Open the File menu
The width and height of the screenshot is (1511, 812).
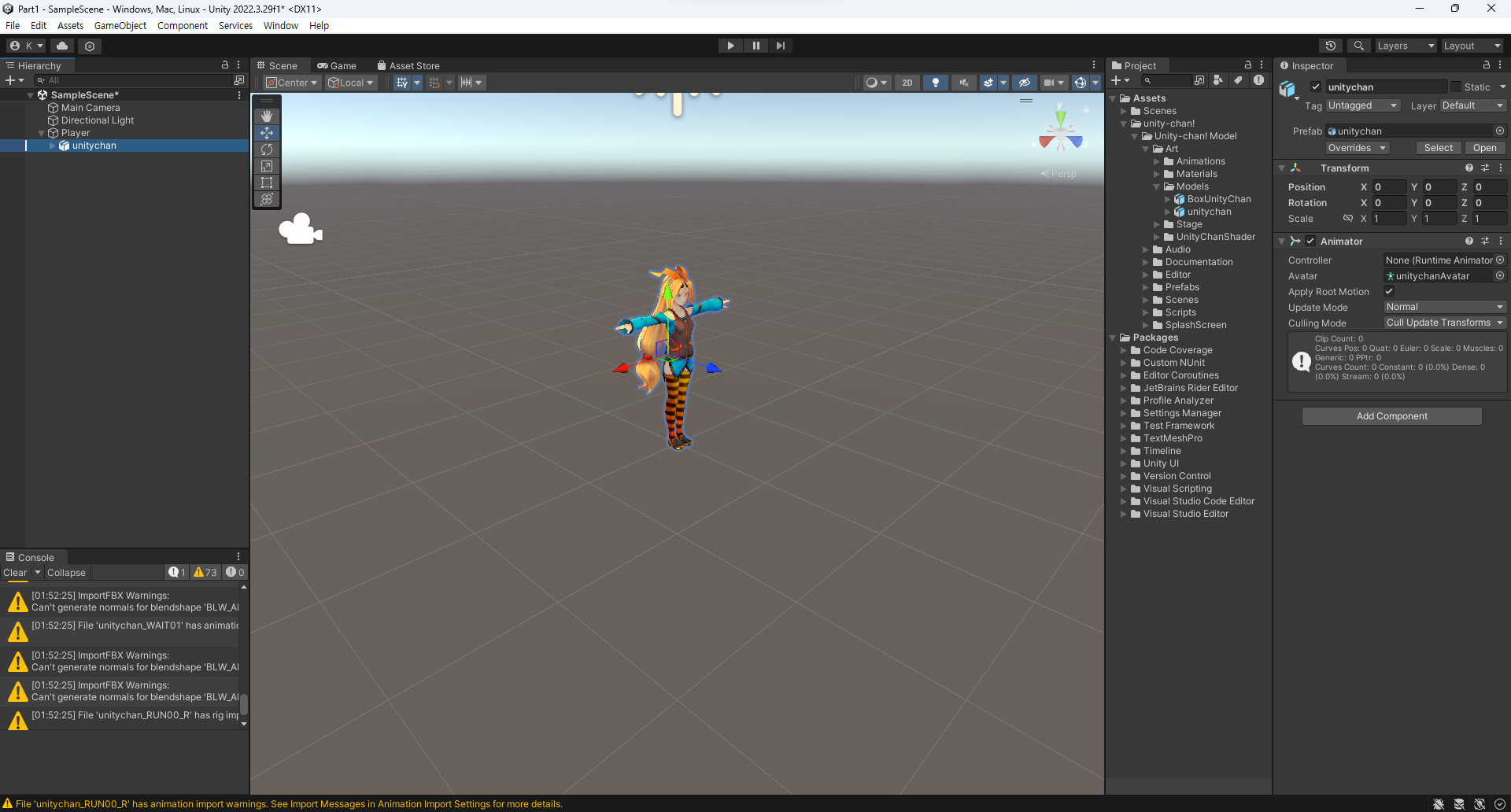pyautogui.click(x=13, y=25)
